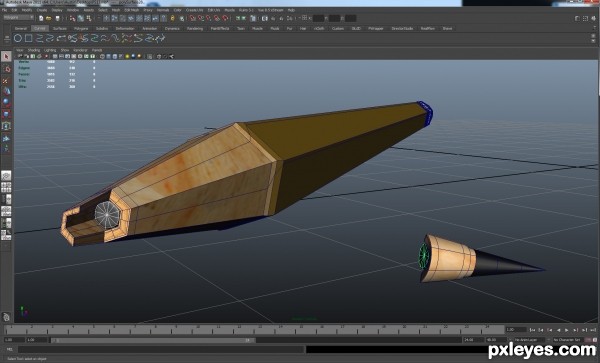
Task: Toggle smooth shade all in viewport
Action: [x=109, y=56]
